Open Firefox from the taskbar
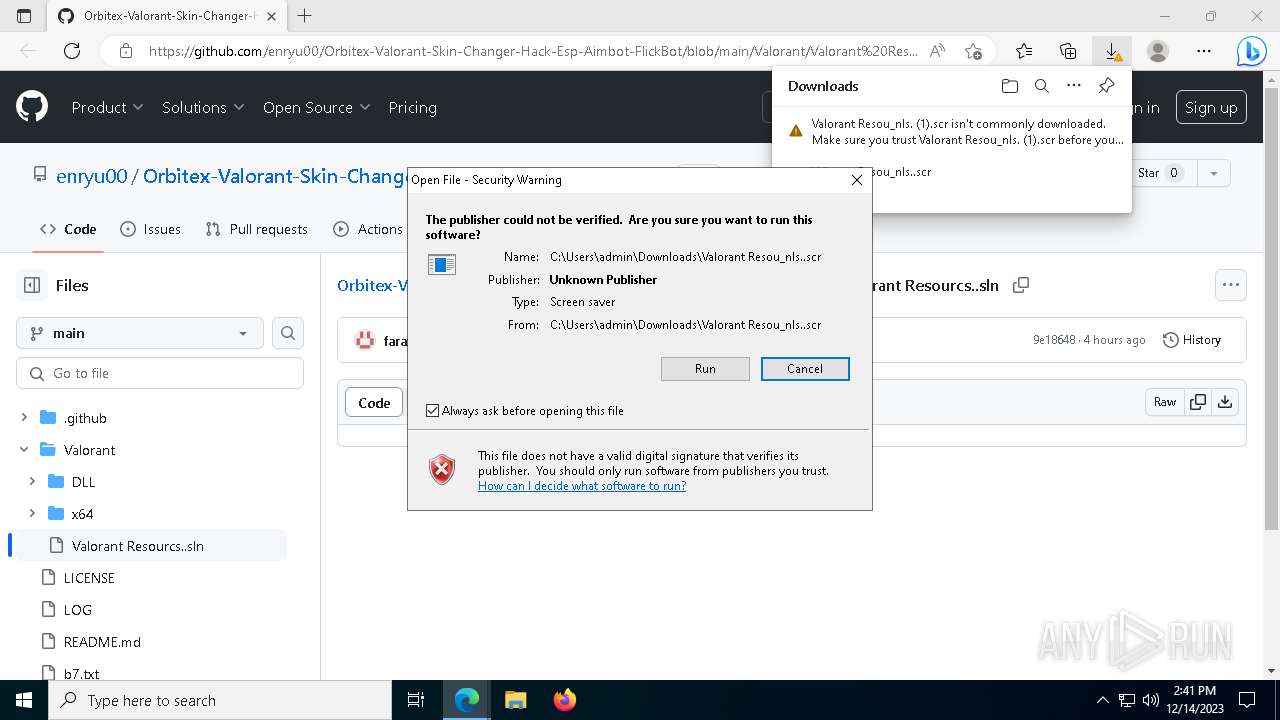The height and width of the screenshot is (720, 1280). [x=565, y=700]
